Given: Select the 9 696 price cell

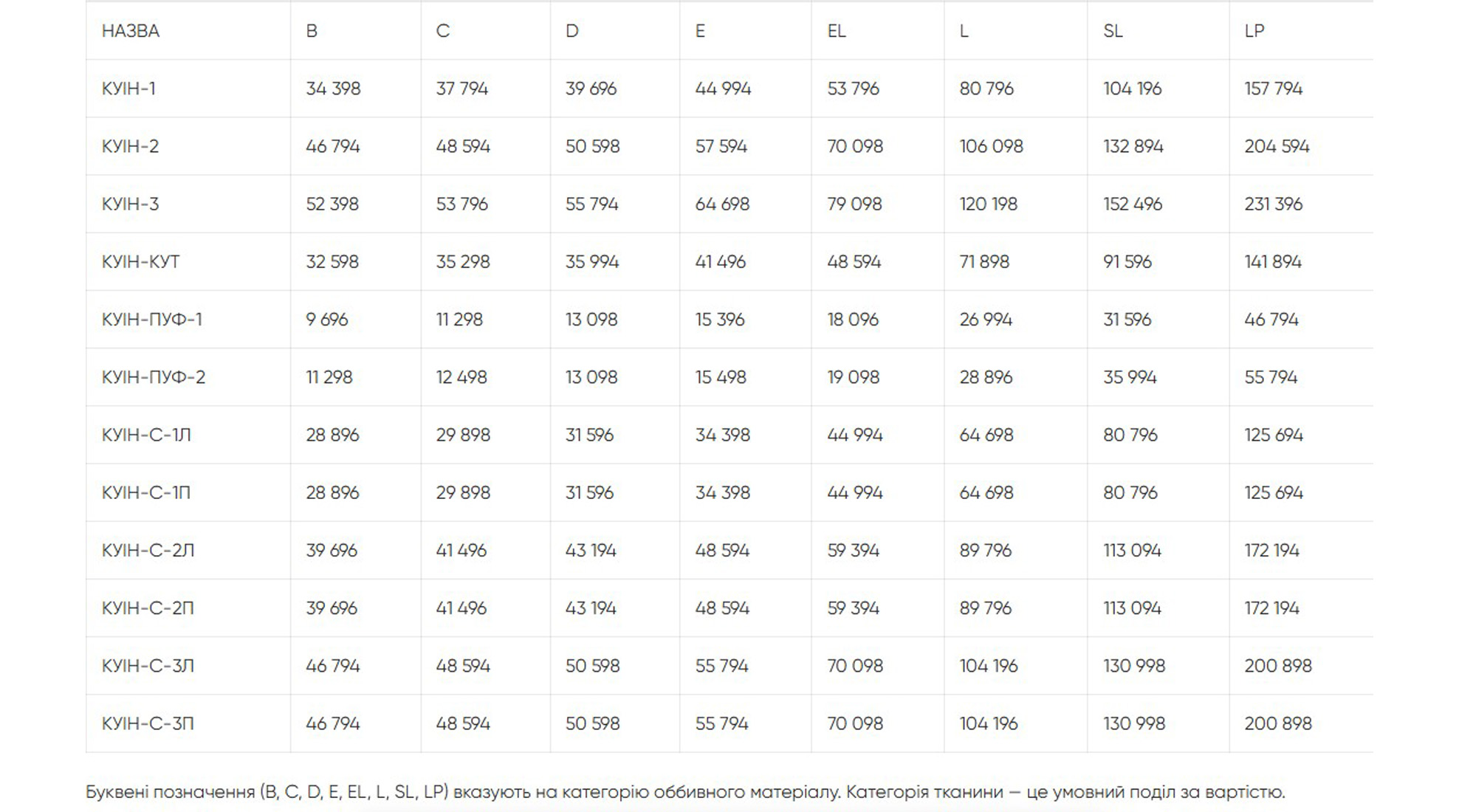Looking at the screenshot, I should 326,320.
